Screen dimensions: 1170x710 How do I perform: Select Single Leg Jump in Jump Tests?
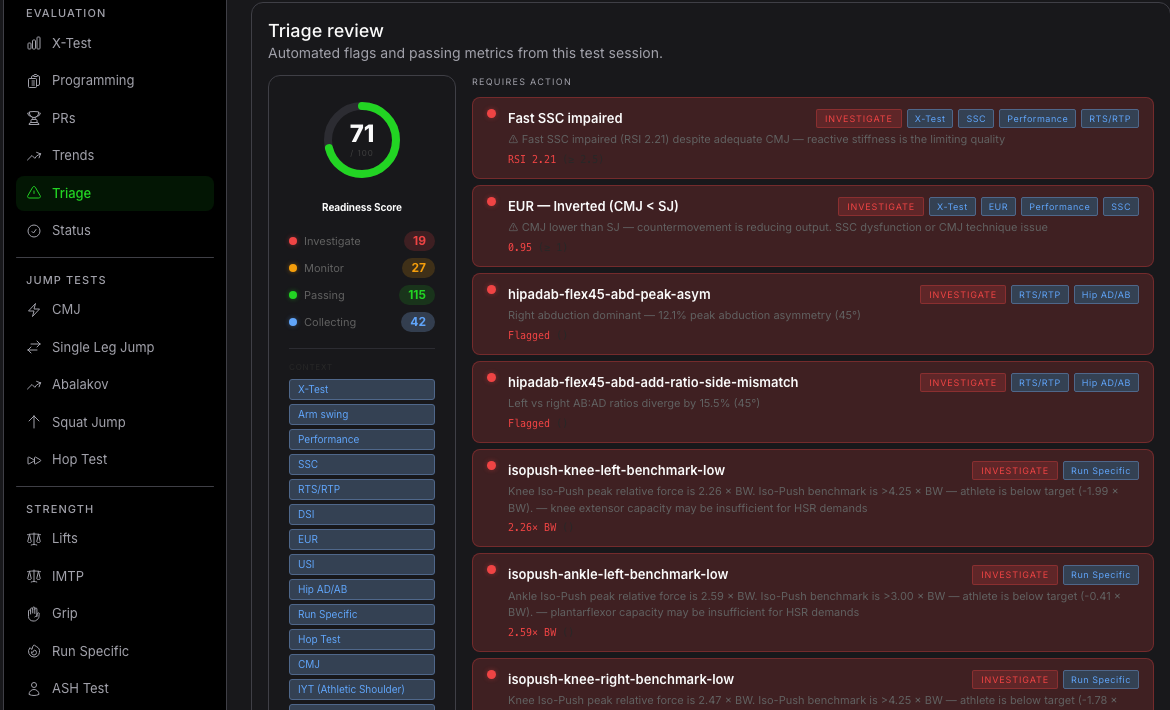(x=115, y=348)
